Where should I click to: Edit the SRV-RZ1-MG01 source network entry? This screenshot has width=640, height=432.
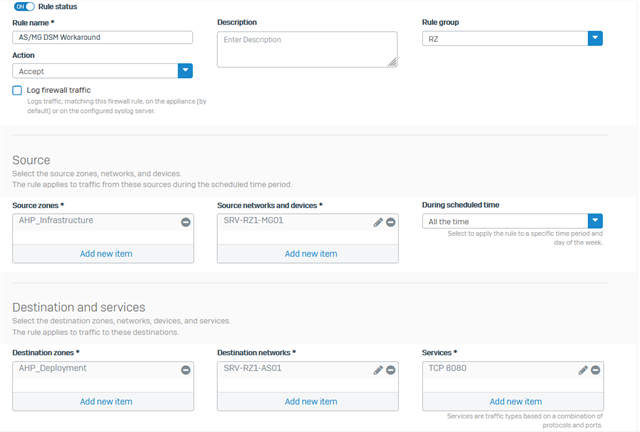tap(378, 222)
